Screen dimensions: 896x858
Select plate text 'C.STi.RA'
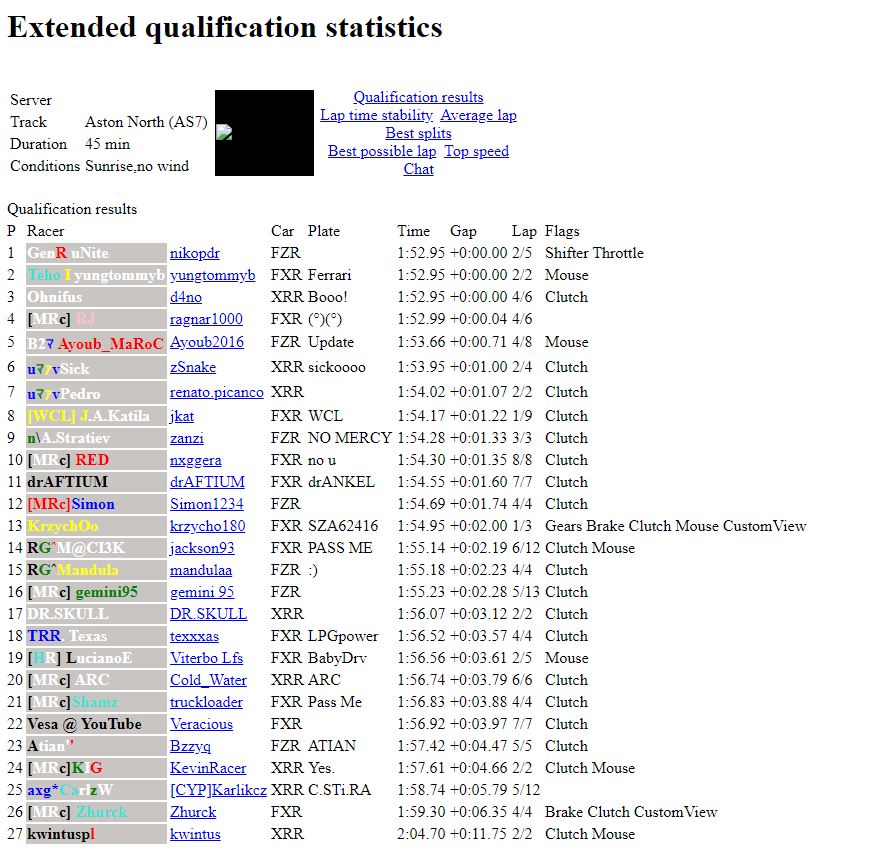click(339, 790)
